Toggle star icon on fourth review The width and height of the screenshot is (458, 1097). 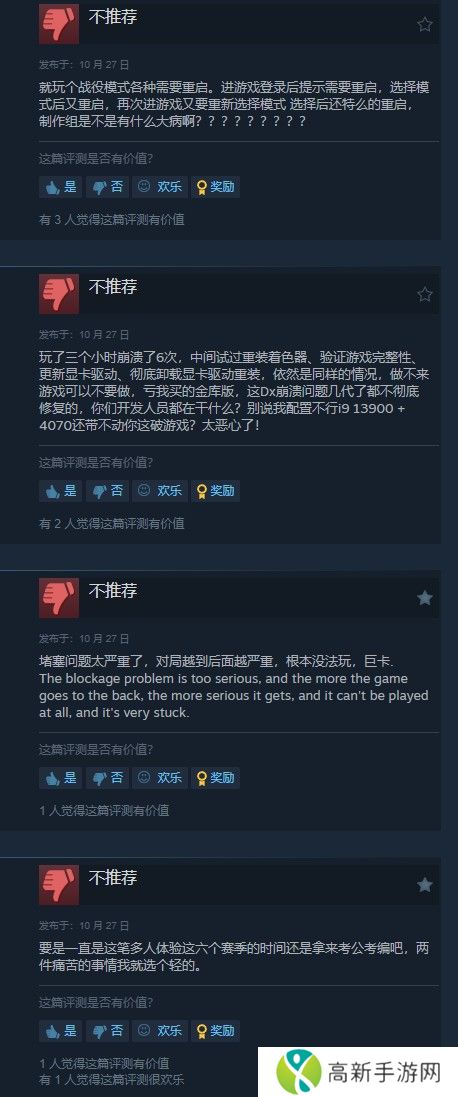(424, 885)
